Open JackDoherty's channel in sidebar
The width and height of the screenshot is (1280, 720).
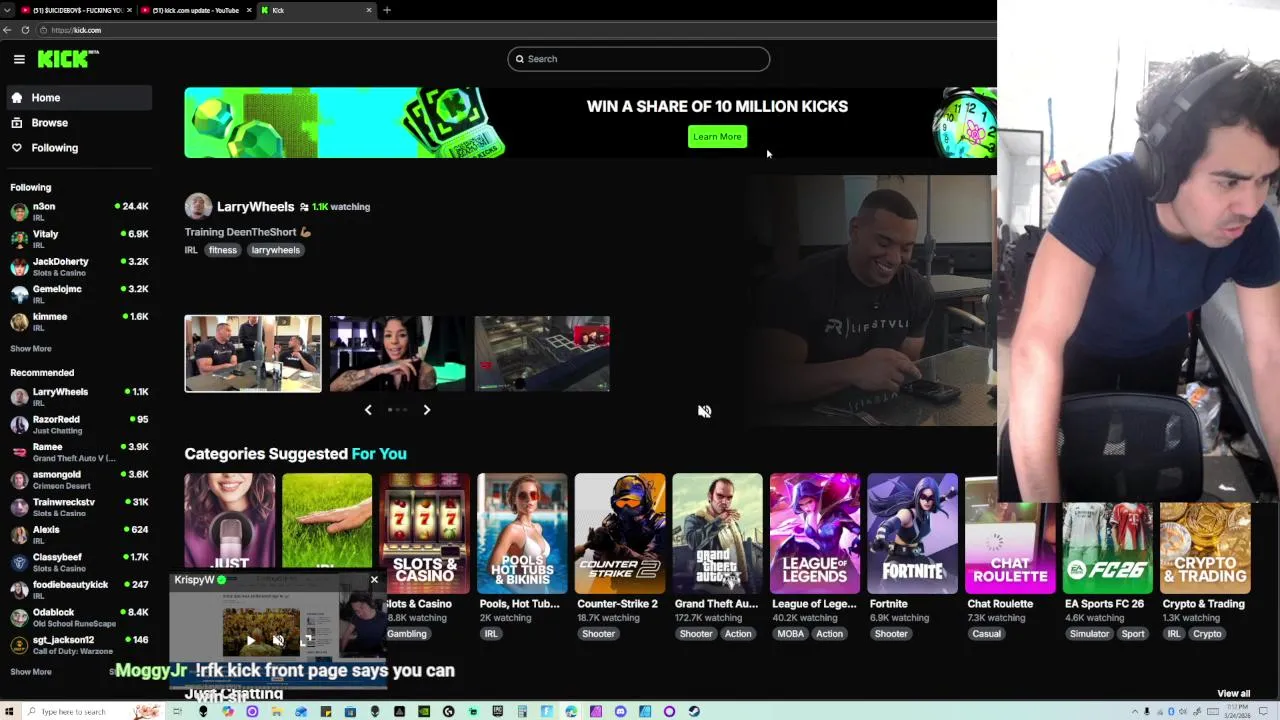pyautogui.click(x=79, y=266)
